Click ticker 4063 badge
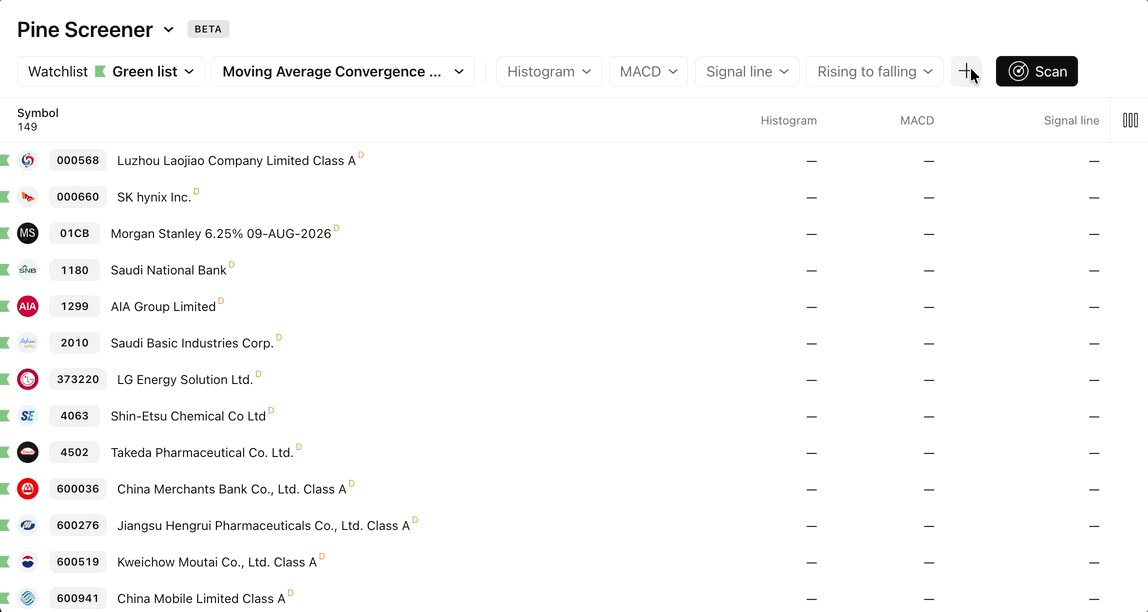 (x=75, y=416)
